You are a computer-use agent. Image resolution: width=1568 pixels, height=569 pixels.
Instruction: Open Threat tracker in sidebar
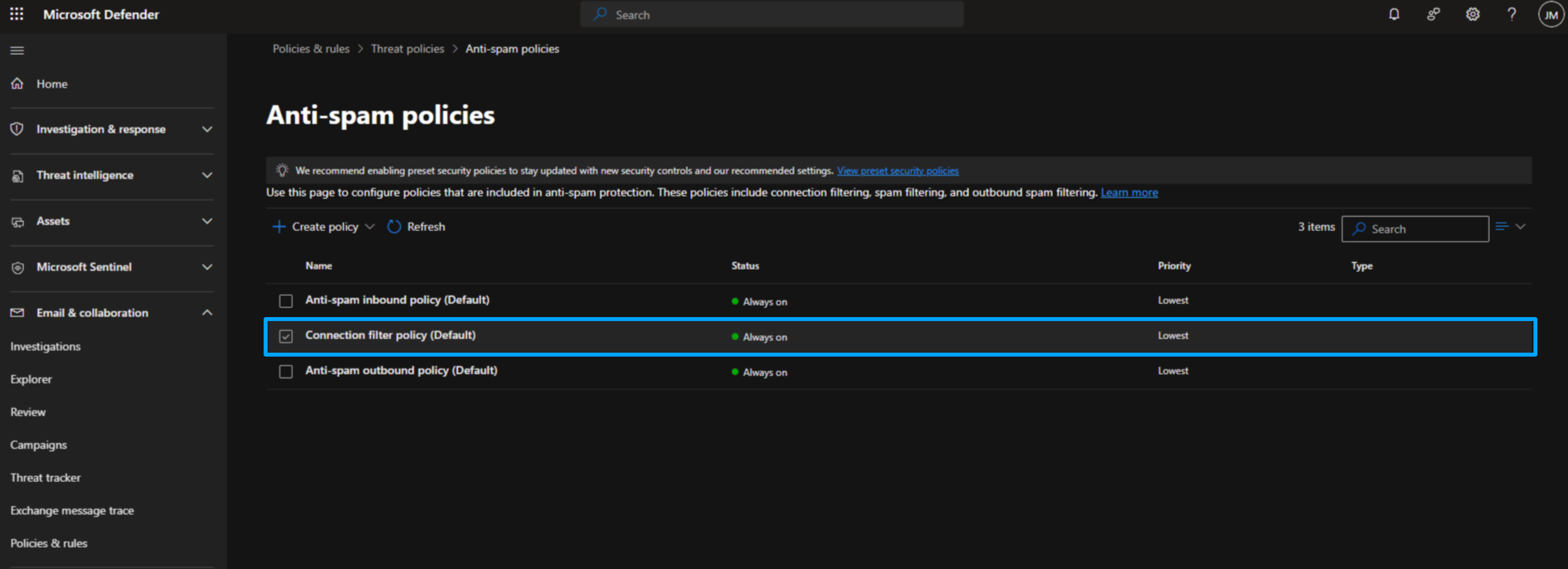[45, 478]
